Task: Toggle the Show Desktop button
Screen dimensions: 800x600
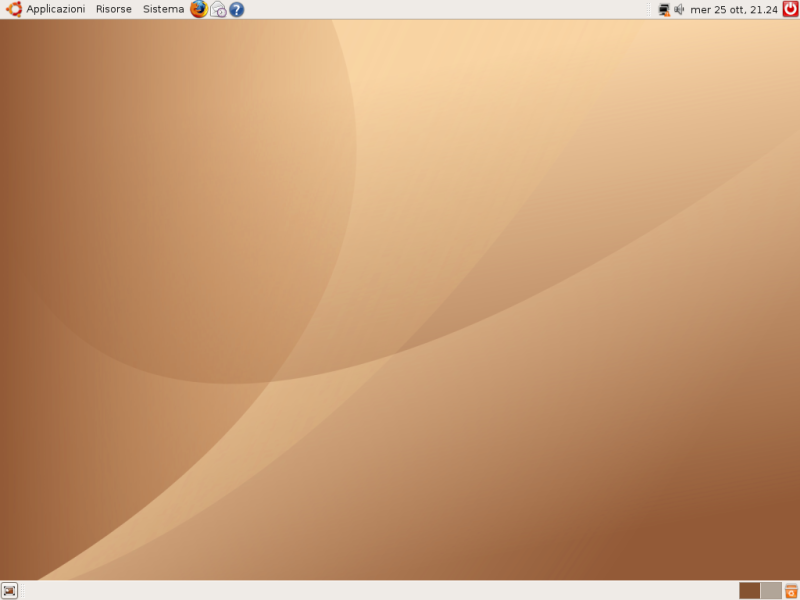Action: click(10, 591)
